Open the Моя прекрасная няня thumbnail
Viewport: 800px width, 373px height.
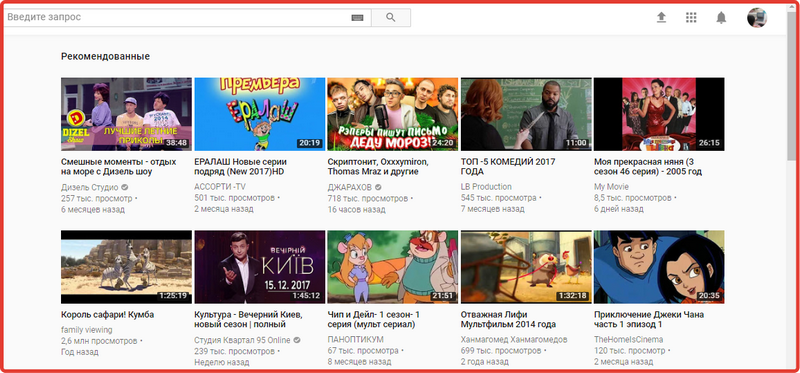point(659,114)
